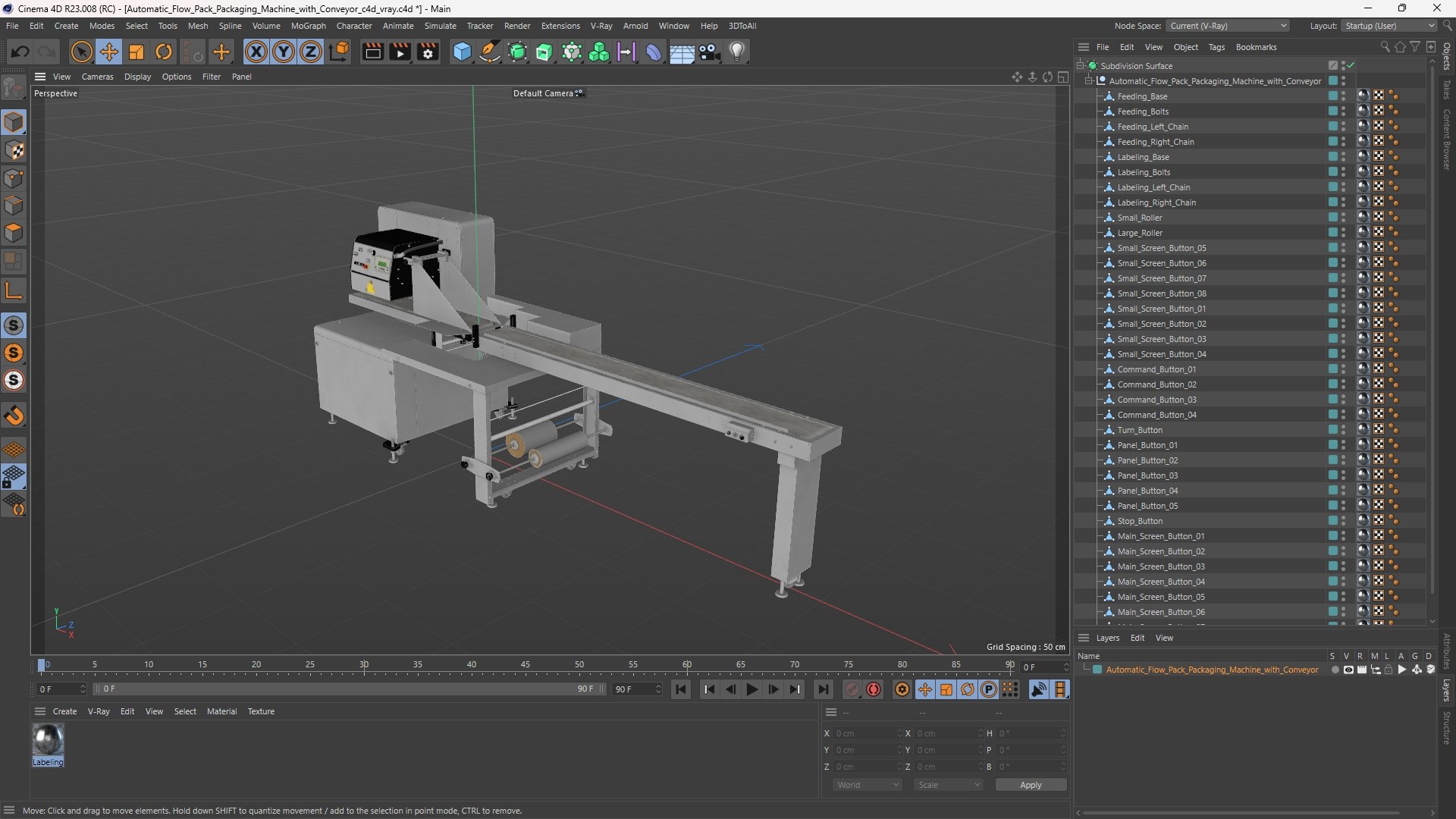Click the Apply button
1456x819 pixels.
point(1031,785)
